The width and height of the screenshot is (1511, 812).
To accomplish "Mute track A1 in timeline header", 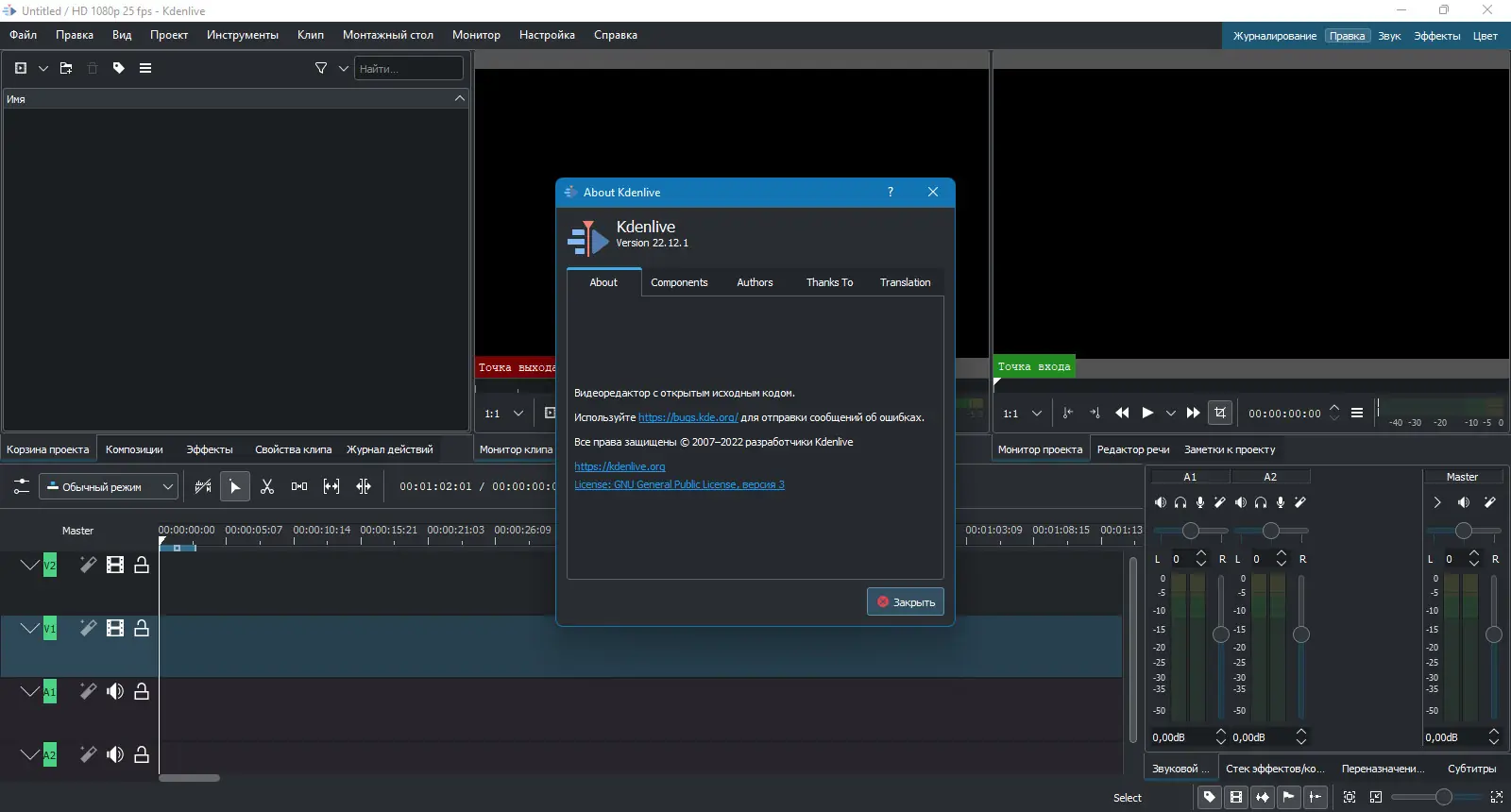I will pyautogui.click(x=115, y=691).
